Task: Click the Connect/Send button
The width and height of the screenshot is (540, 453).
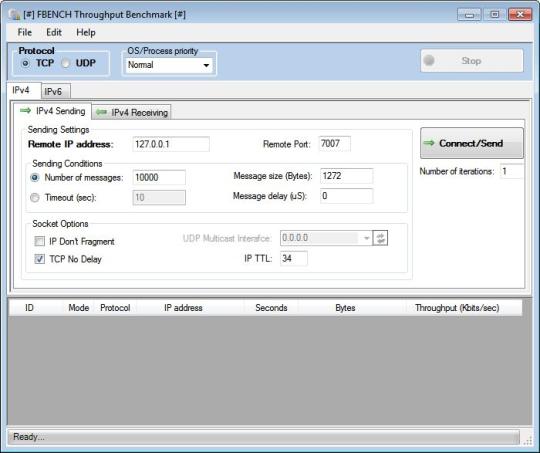Action: click(x=472, y=143)
